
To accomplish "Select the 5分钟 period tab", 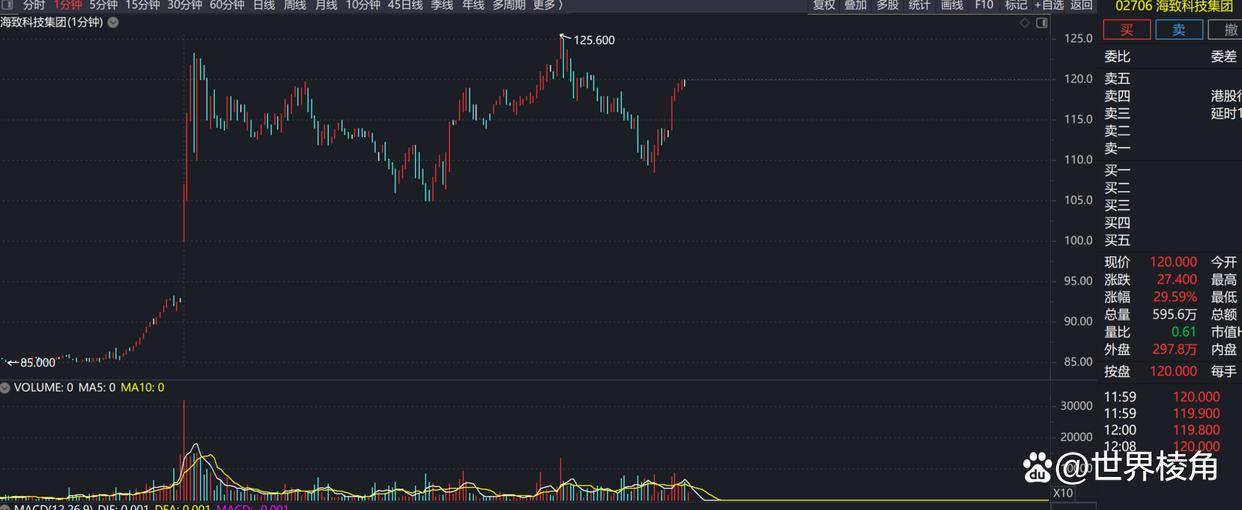I will pos(103,5).
